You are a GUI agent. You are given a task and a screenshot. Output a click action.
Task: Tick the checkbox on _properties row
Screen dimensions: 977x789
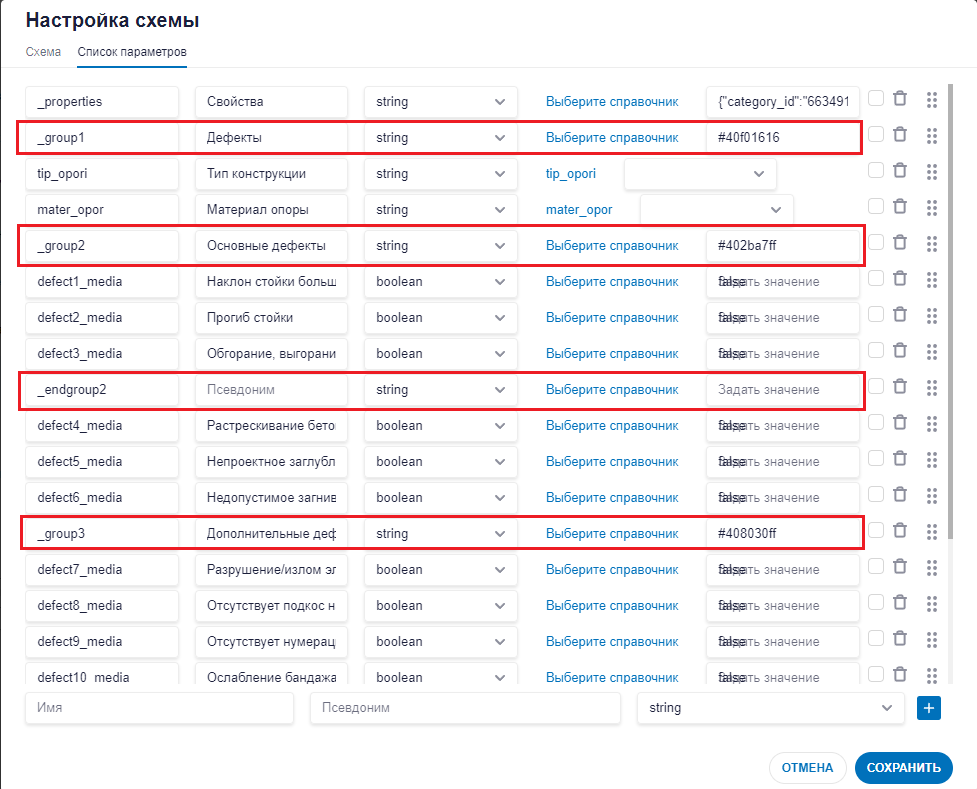[876, 99]
